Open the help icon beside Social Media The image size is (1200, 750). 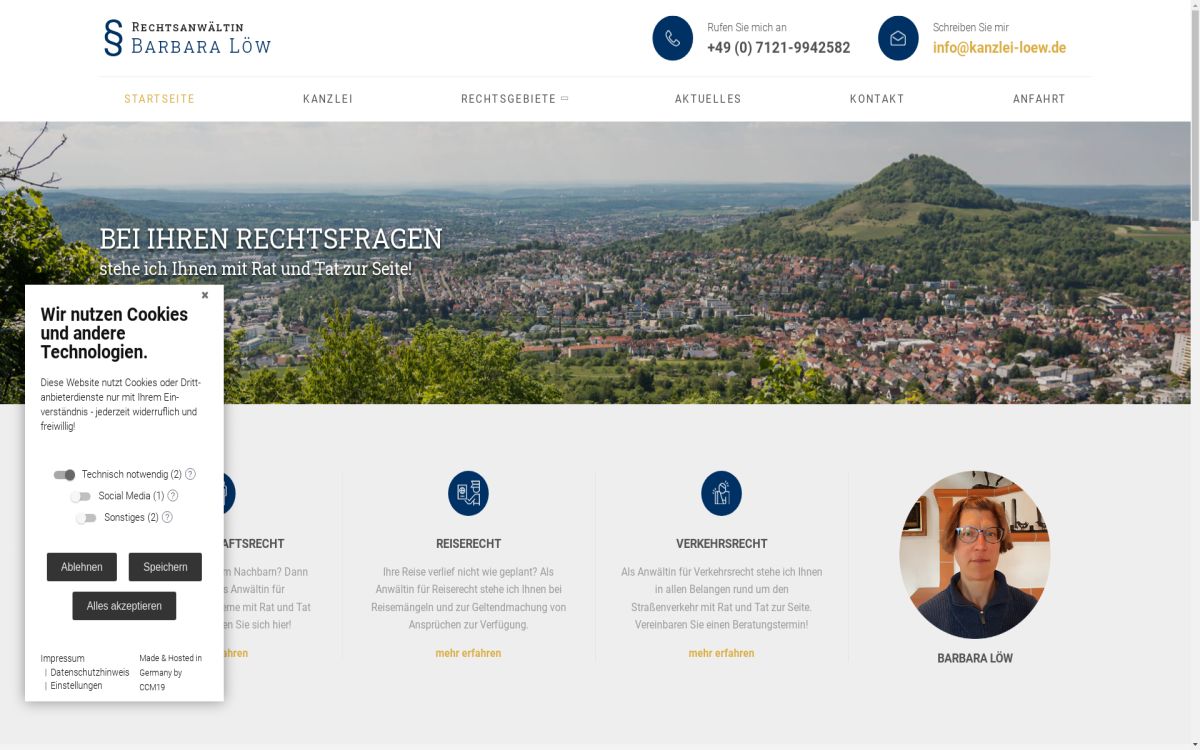172,495
